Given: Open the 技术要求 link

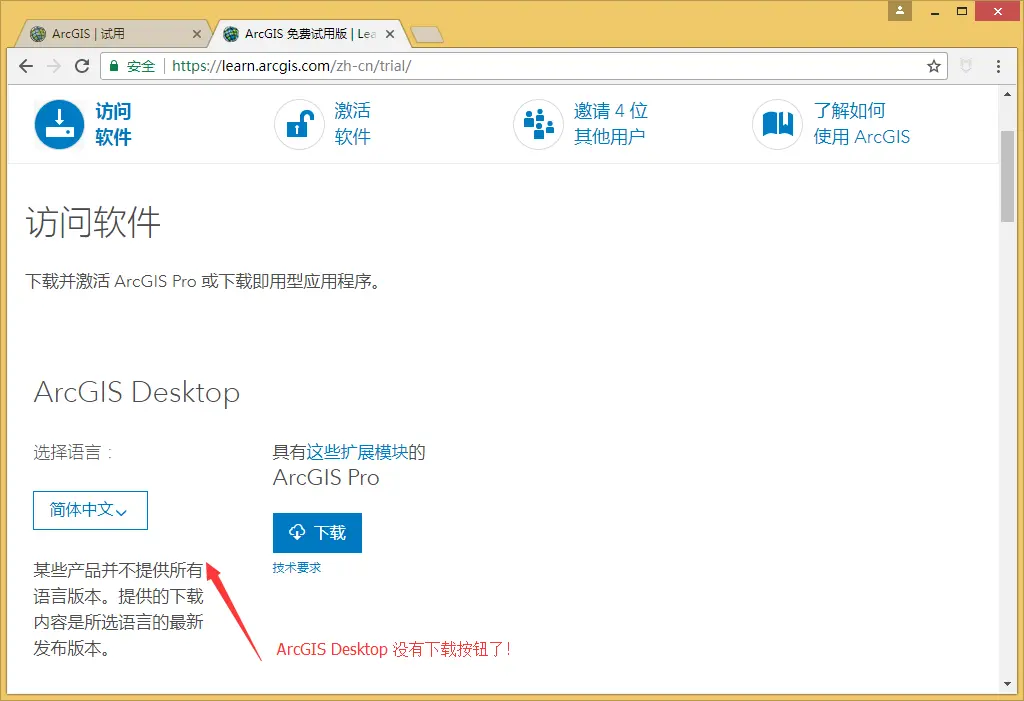Looking at the screenshot, I should (x=297, y=568).
